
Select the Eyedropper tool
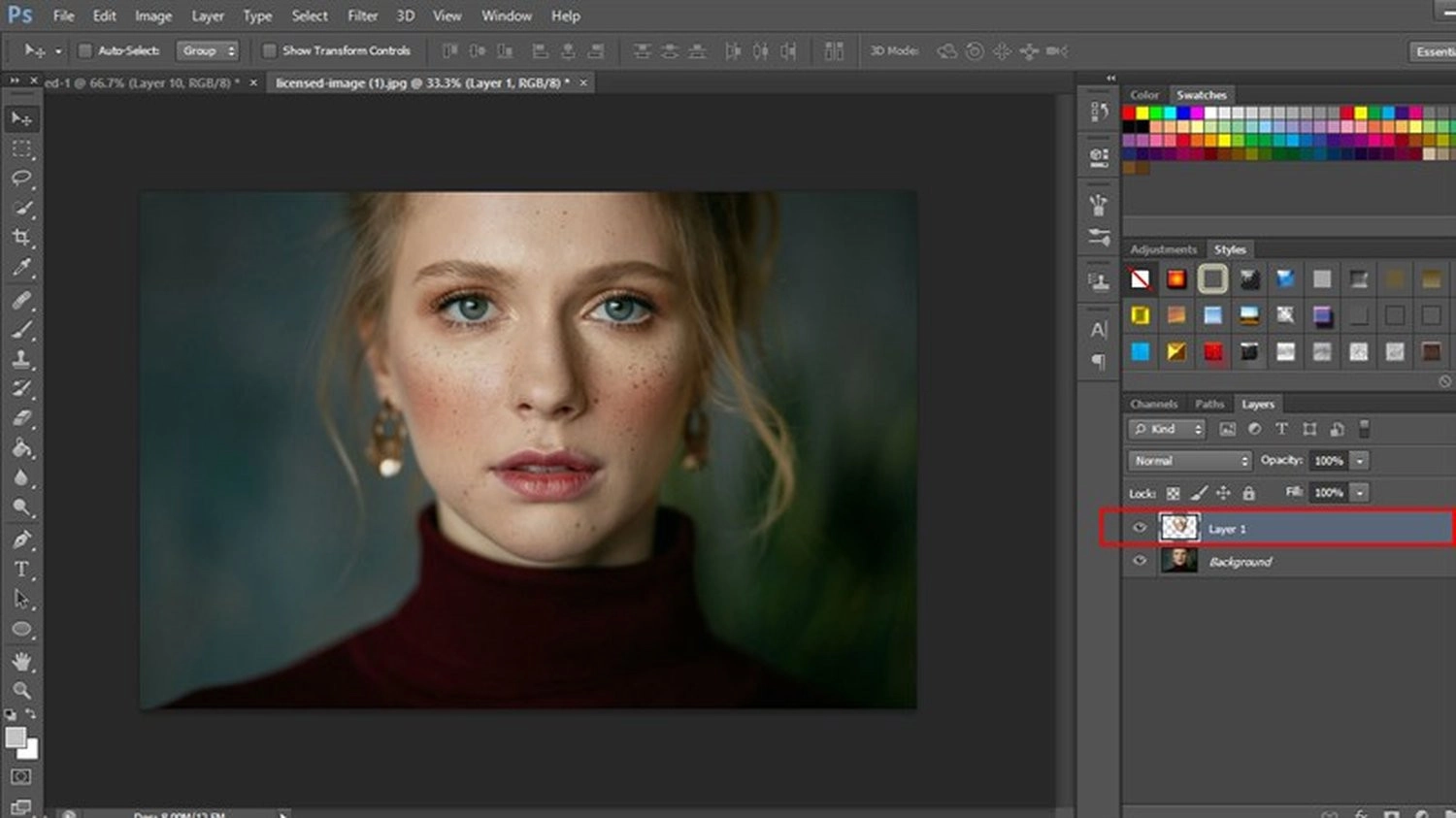(x=21, y=267)
